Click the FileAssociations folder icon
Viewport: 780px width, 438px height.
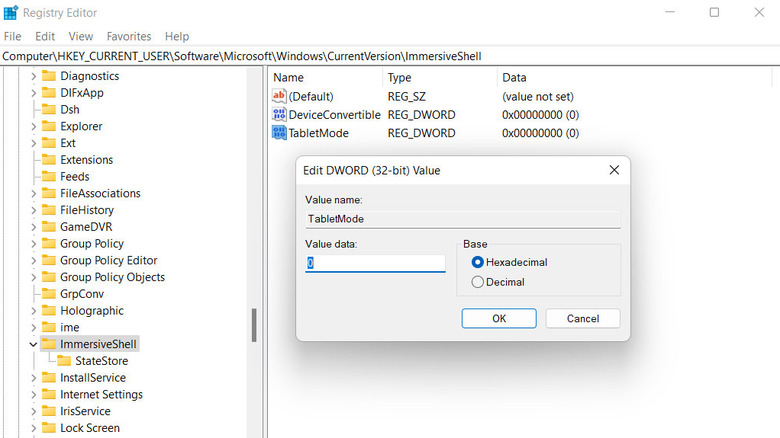49,193
